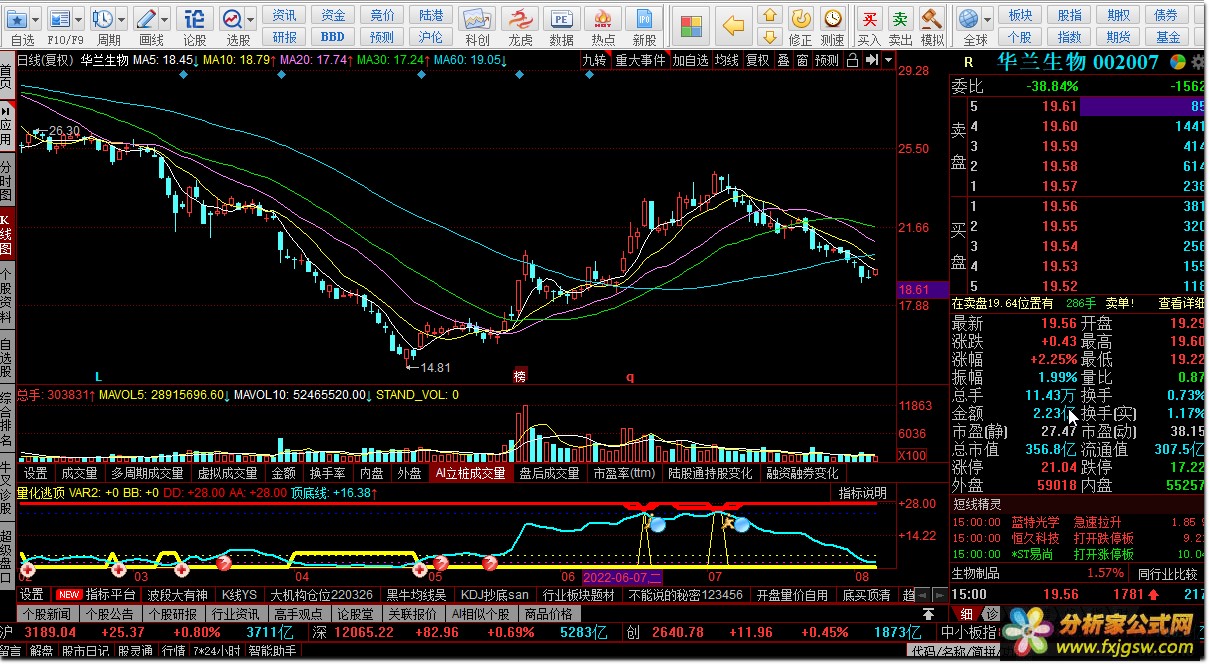
Task: Switch to the 融资融券变化 tab
Action: click(x=802, y=474)
